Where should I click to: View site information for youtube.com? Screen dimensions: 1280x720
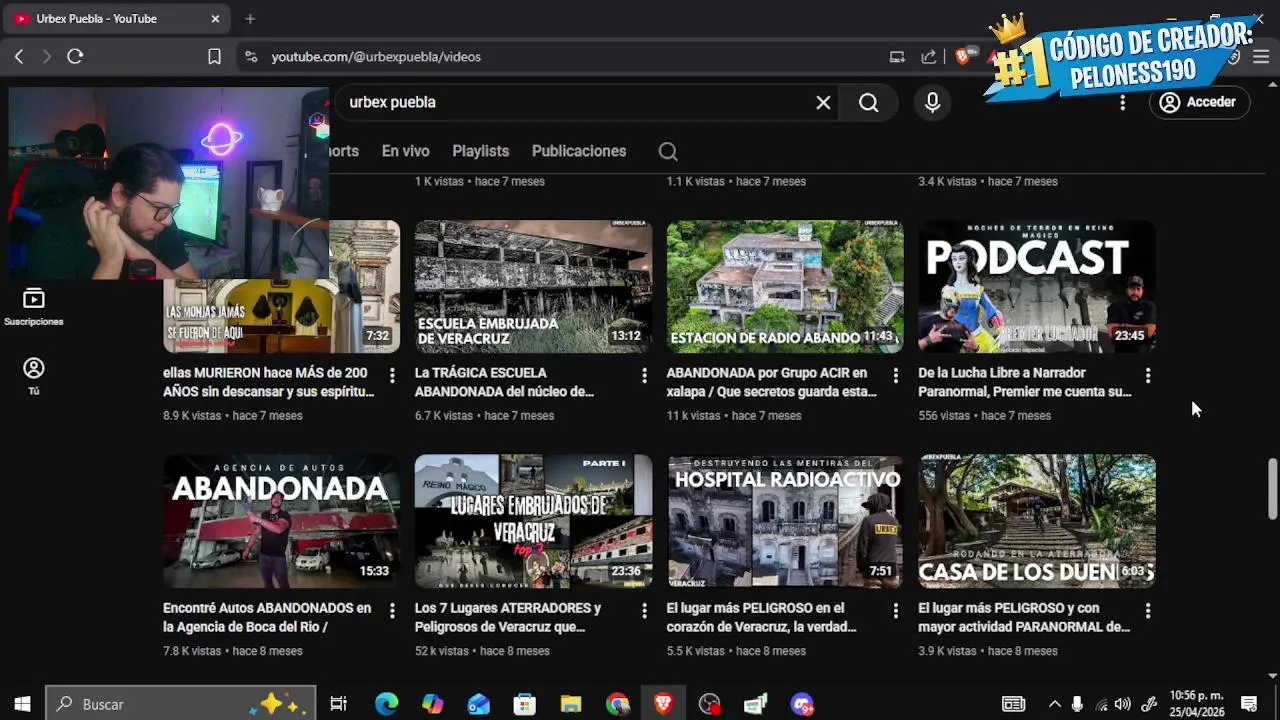pyautogui.click(x=250, y=57)
